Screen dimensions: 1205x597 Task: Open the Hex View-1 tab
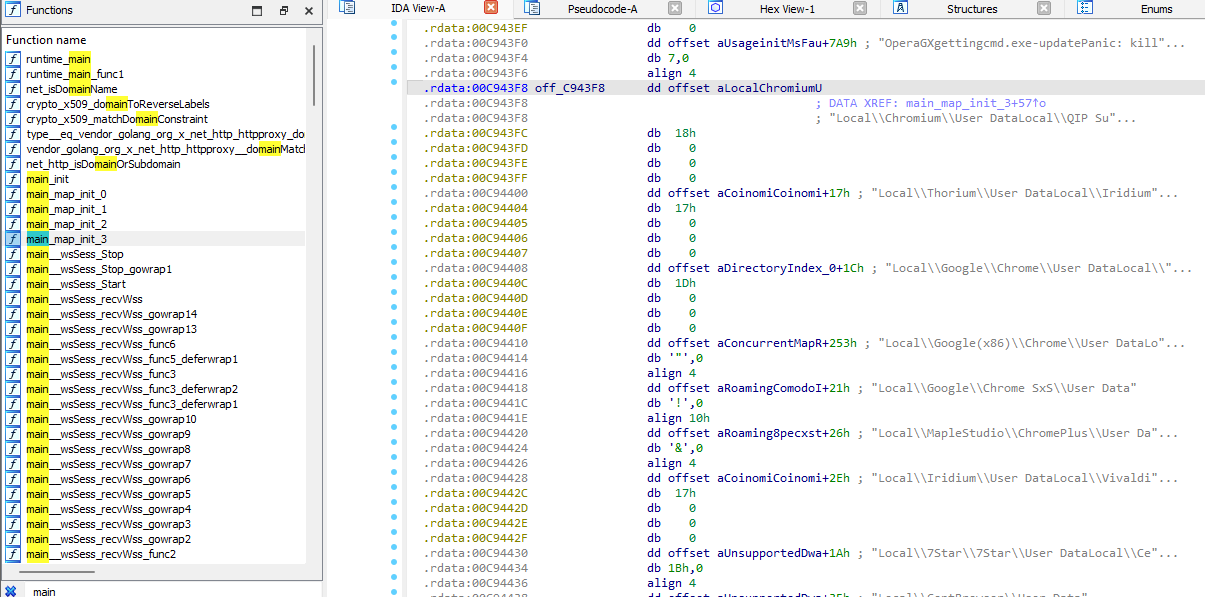click(x=787, y=9)
